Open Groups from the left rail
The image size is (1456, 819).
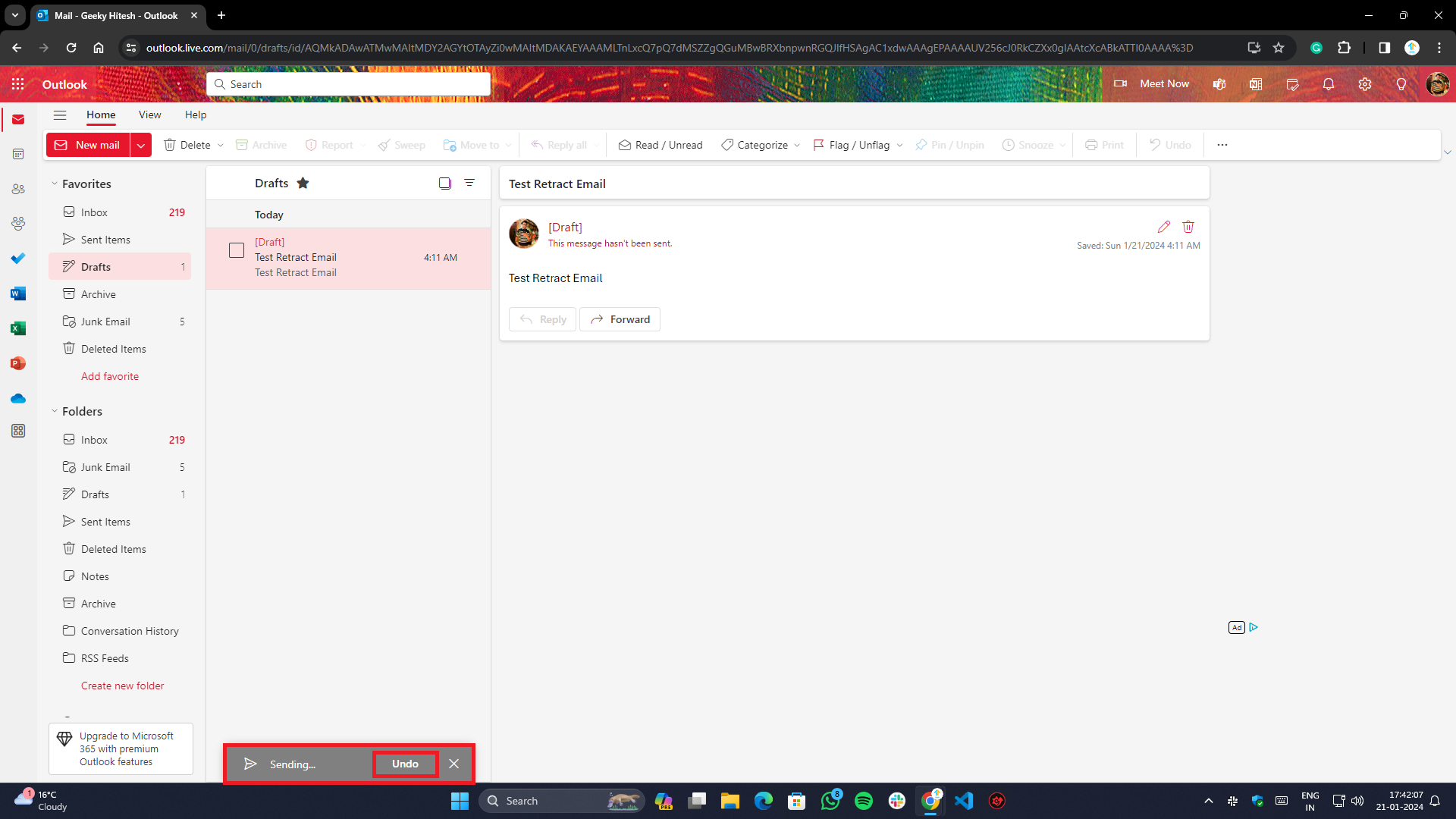point(18,224)
